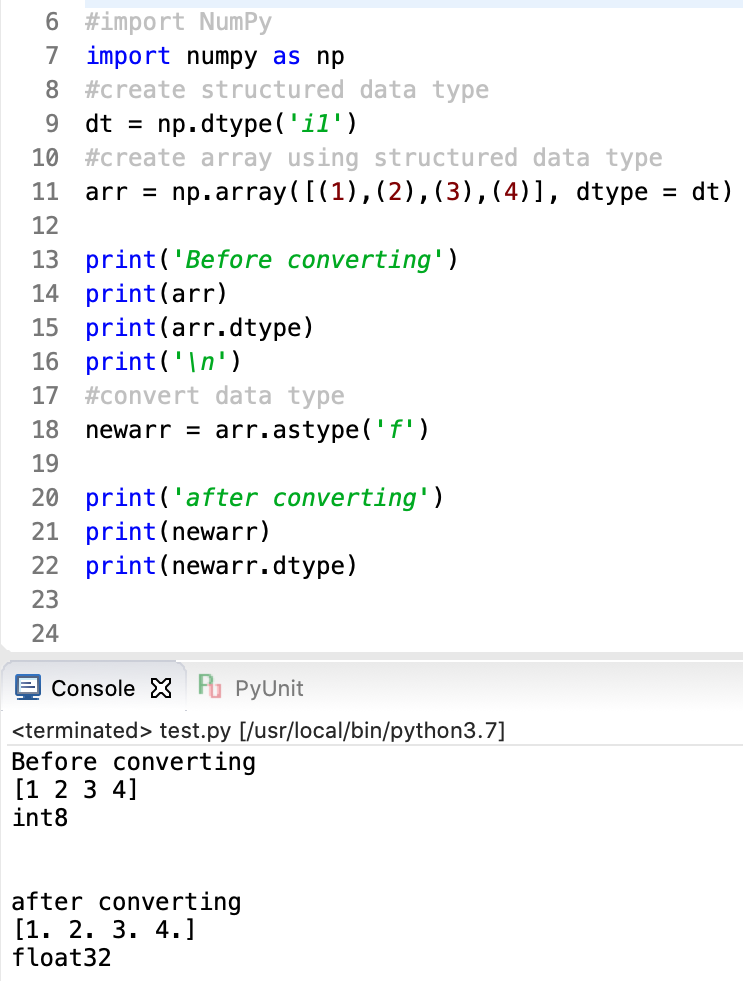Select the Console tab label

(x=92, y=688)
